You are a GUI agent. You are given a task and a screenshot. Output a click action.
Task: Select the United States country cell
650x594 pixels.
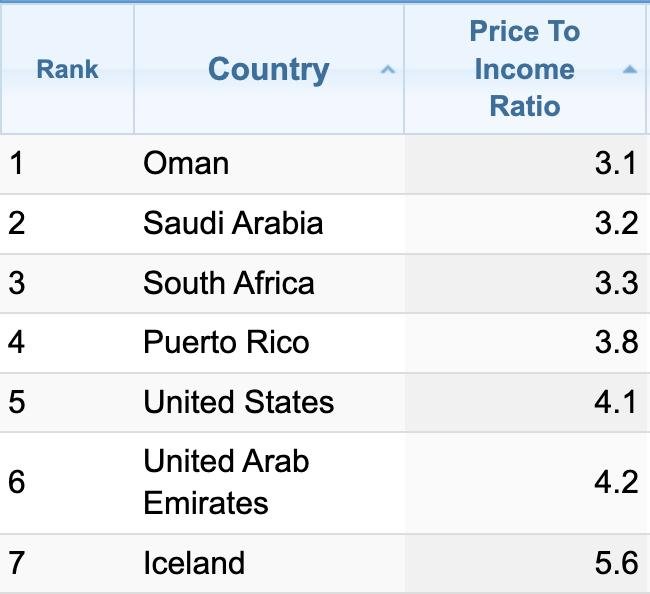click(x=239, y=402)
